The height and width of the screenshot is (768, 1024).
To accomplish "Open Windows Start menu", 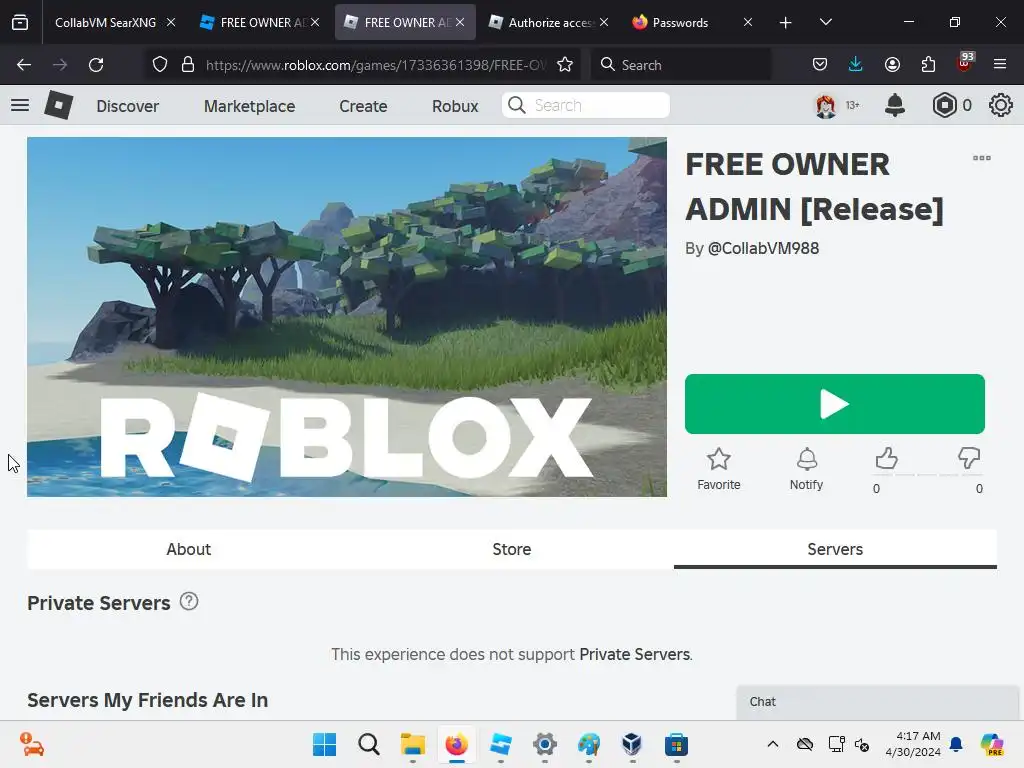I will 325,744.
